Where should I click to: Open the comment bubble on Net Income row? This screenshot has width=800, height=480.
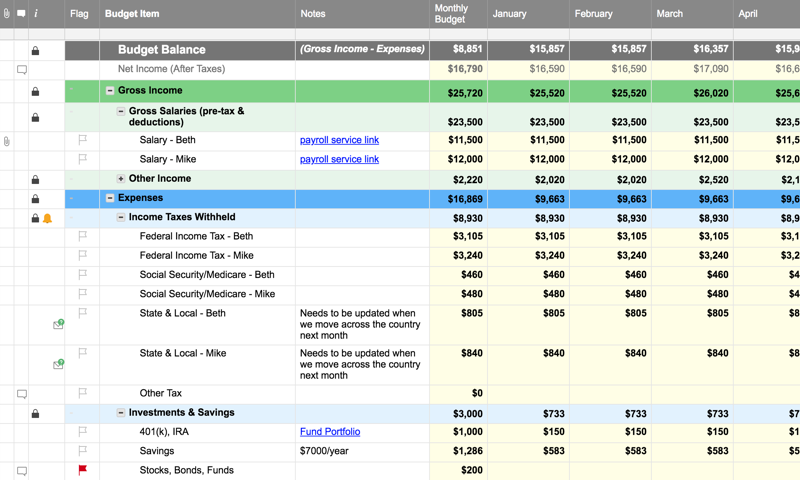(x=21, y=70)
